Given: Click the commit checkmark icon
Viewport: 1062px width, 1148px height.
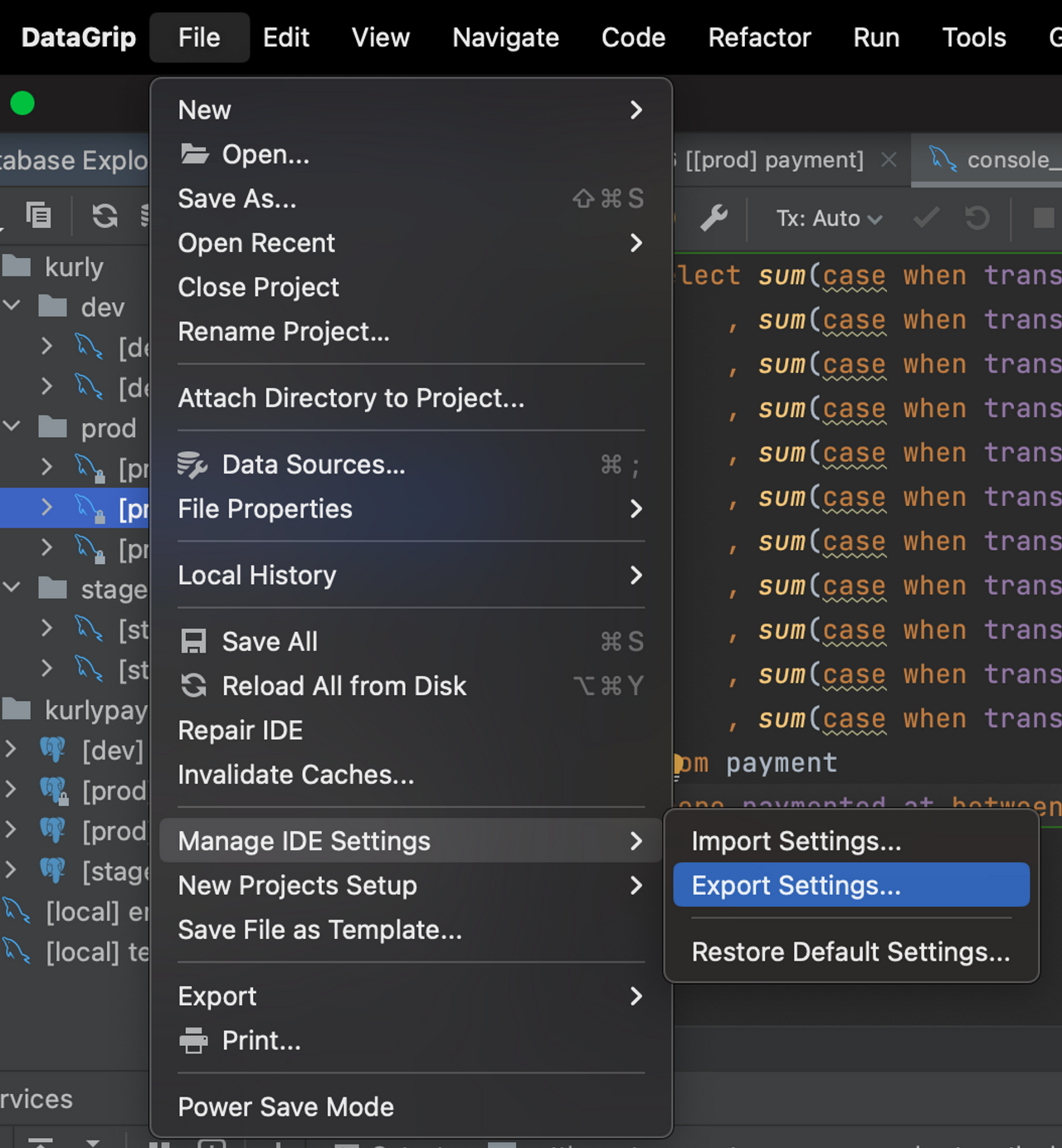Looking at the screenshot, I should (926, 218).
